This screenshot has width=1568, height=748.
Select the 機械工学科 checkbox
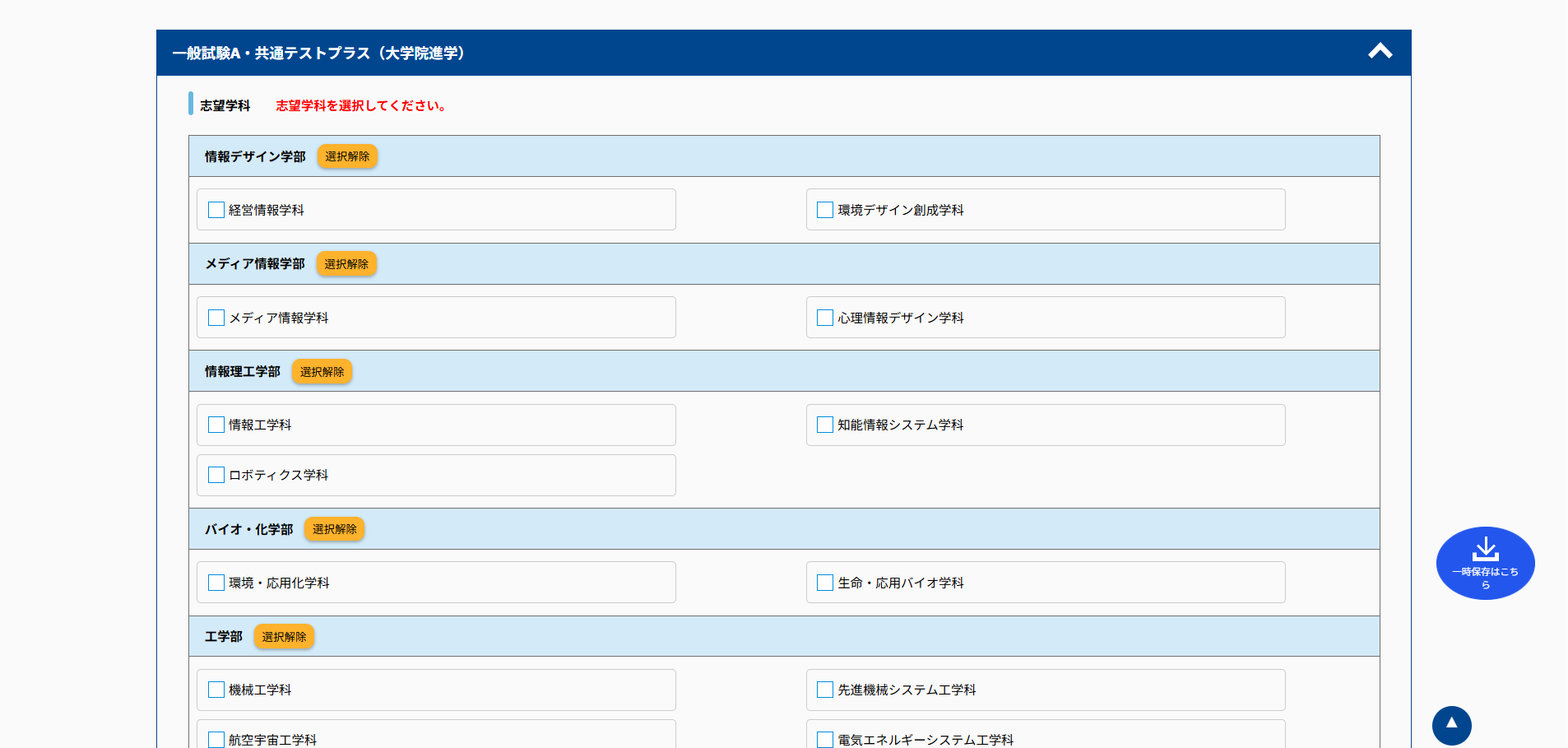pos(216,690)
